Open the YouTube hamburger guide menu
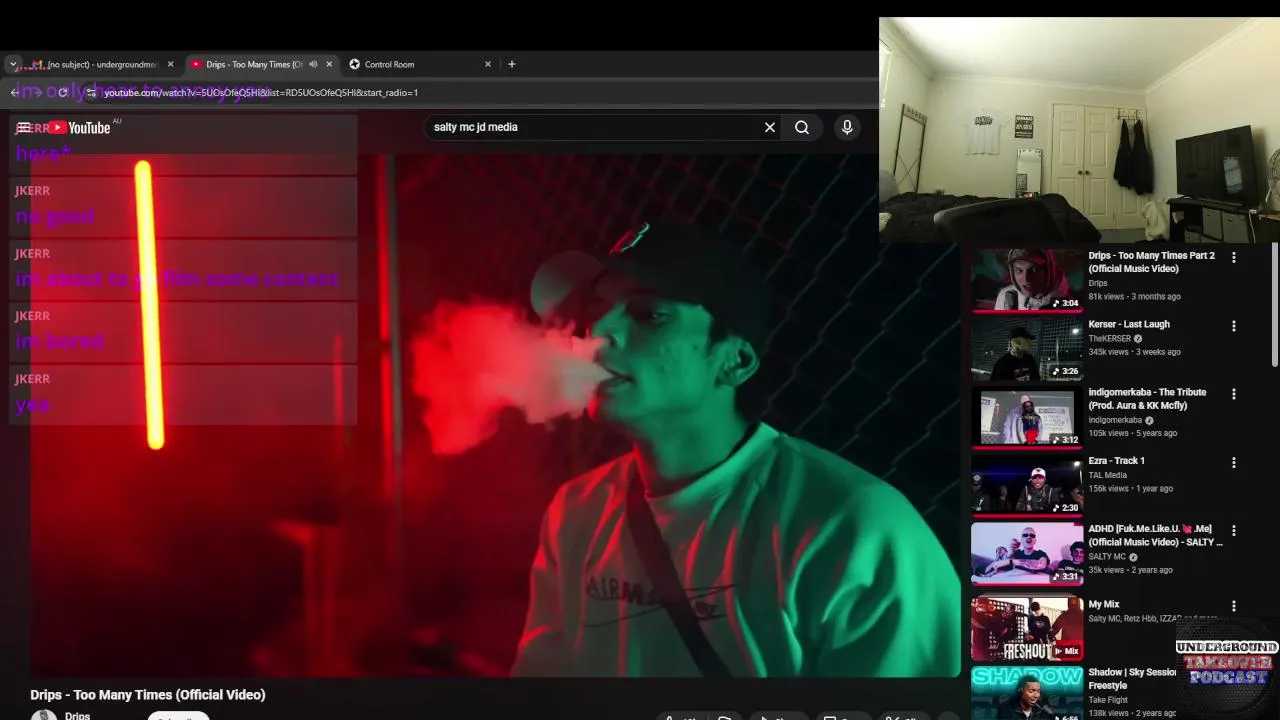1280x720 pixels. tap(23, 127)
